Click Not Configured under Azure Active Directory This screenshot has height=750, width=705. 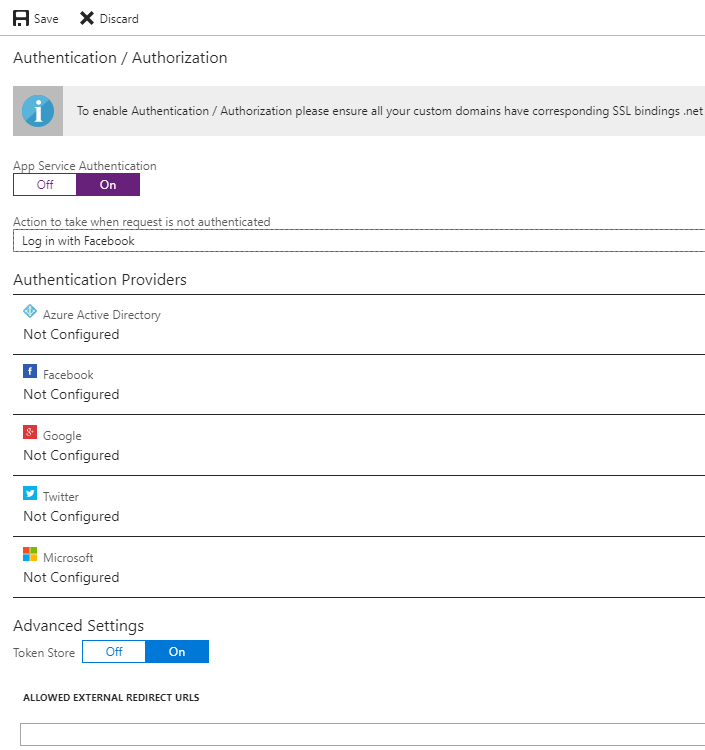(x=71, y=334)
